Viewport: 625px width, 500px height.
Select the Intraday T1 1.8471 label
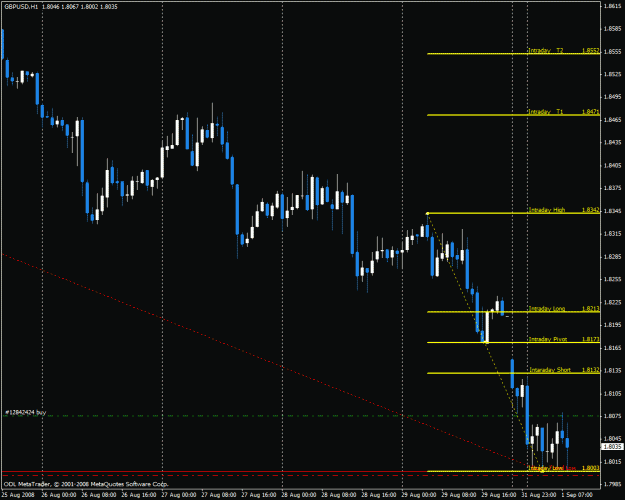[564, 112]
